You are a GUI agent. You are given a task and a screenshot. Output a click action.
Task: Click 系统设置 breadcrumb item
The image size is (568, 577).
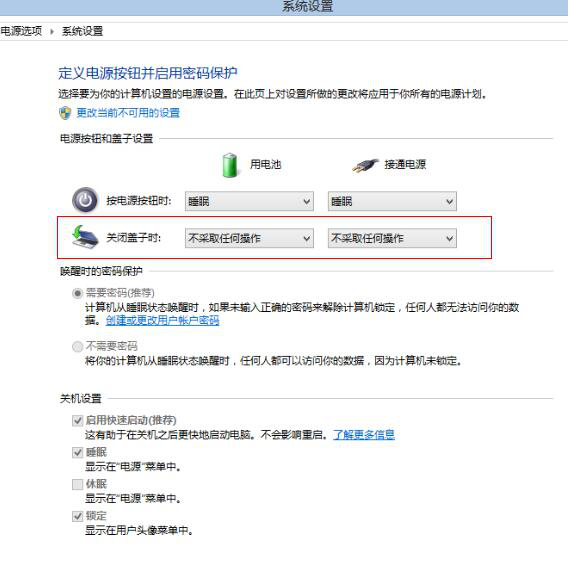[82, 31]
